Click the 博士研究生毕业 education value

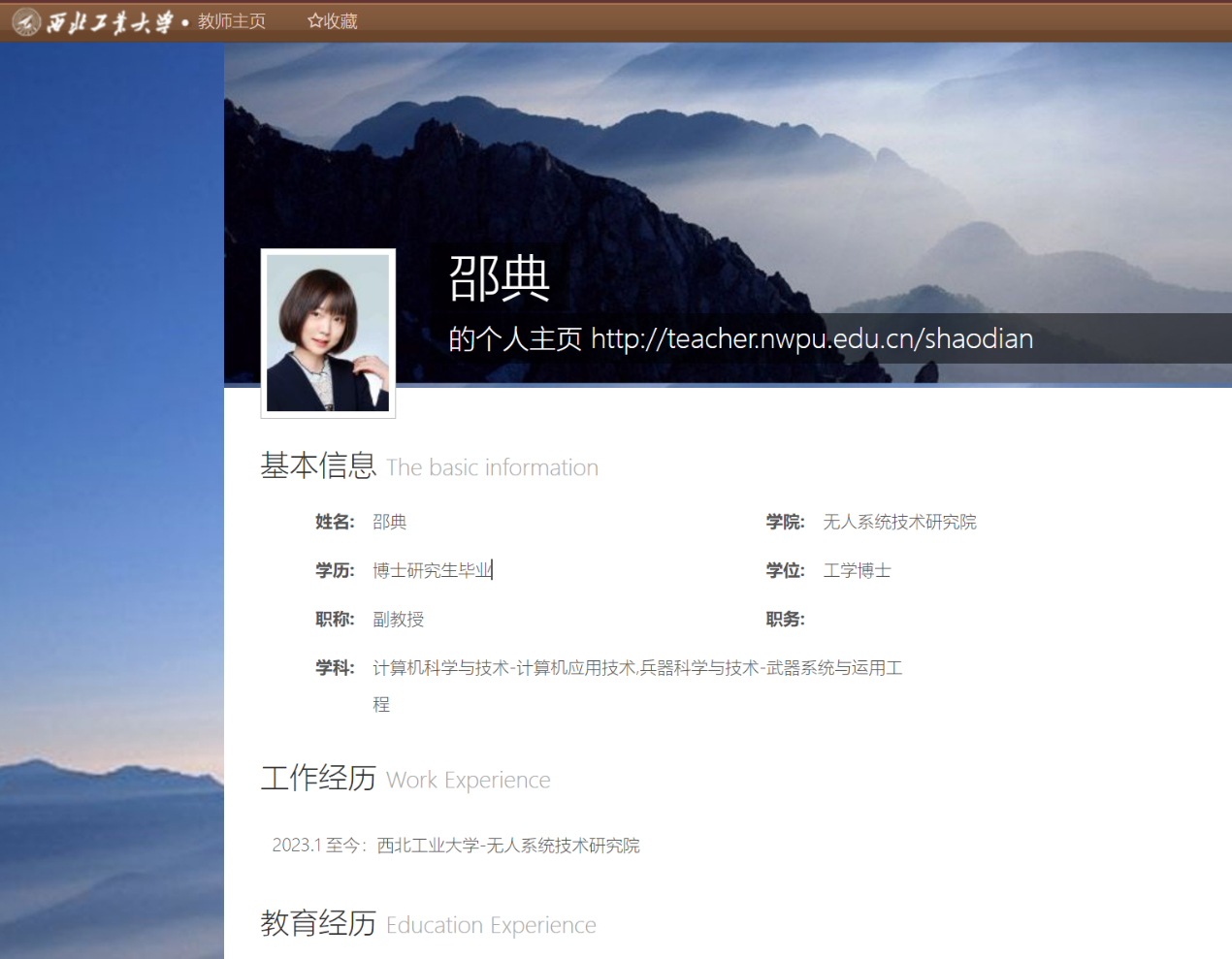coord(432,570)
